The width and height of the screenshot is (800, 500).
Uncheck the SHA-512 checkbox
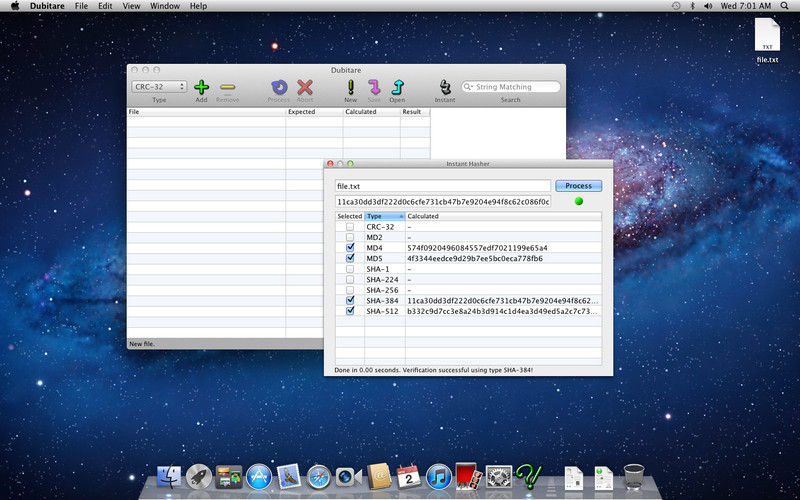[x=350, y=311]
